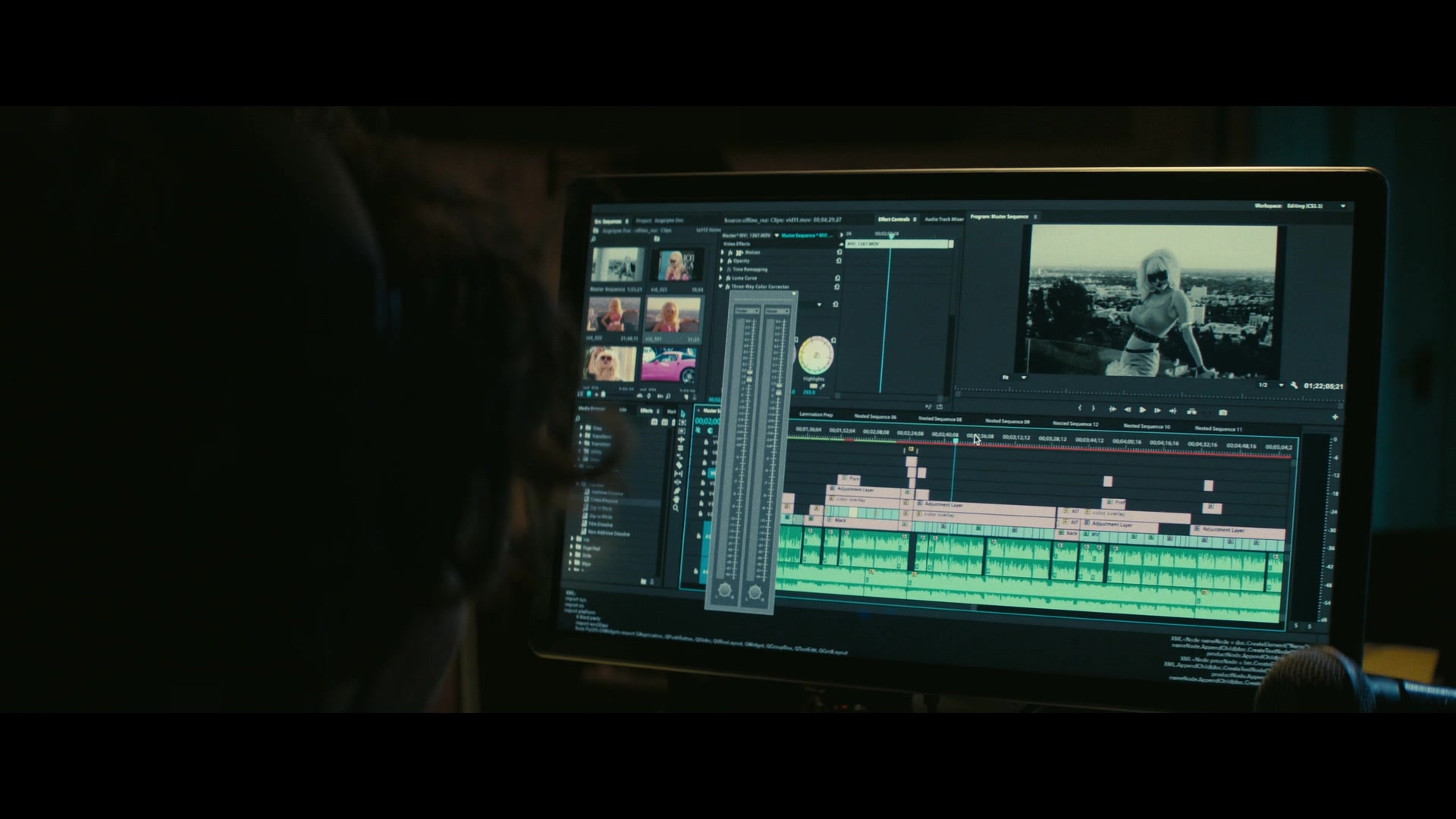Go to In point button
The height and width of the screenshot is (819, 1456).
[1112, 409]
